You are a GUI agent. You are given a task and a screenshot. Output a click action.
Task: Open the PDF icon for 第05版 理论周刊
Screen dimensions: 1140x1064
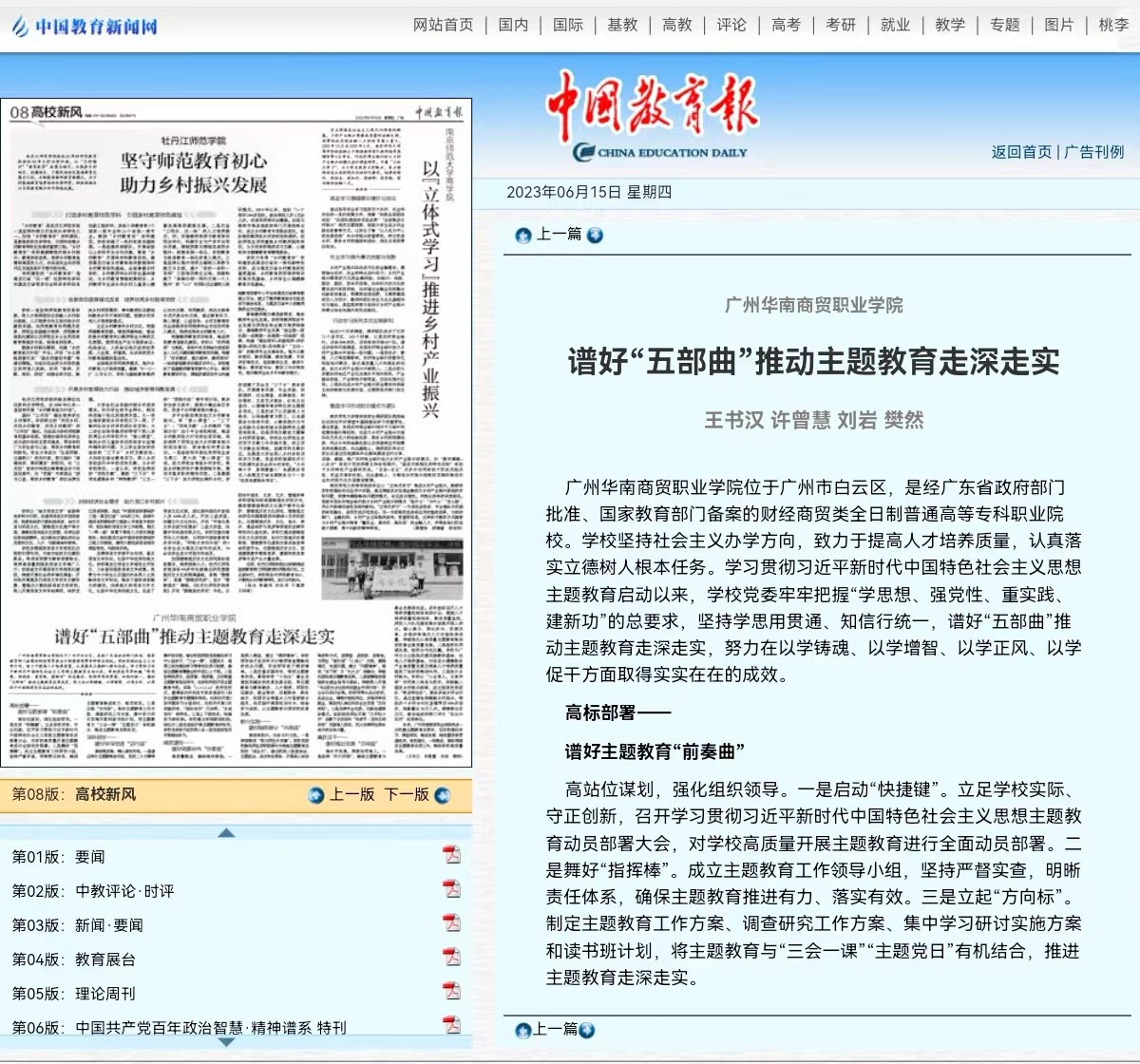click(451, 991)
